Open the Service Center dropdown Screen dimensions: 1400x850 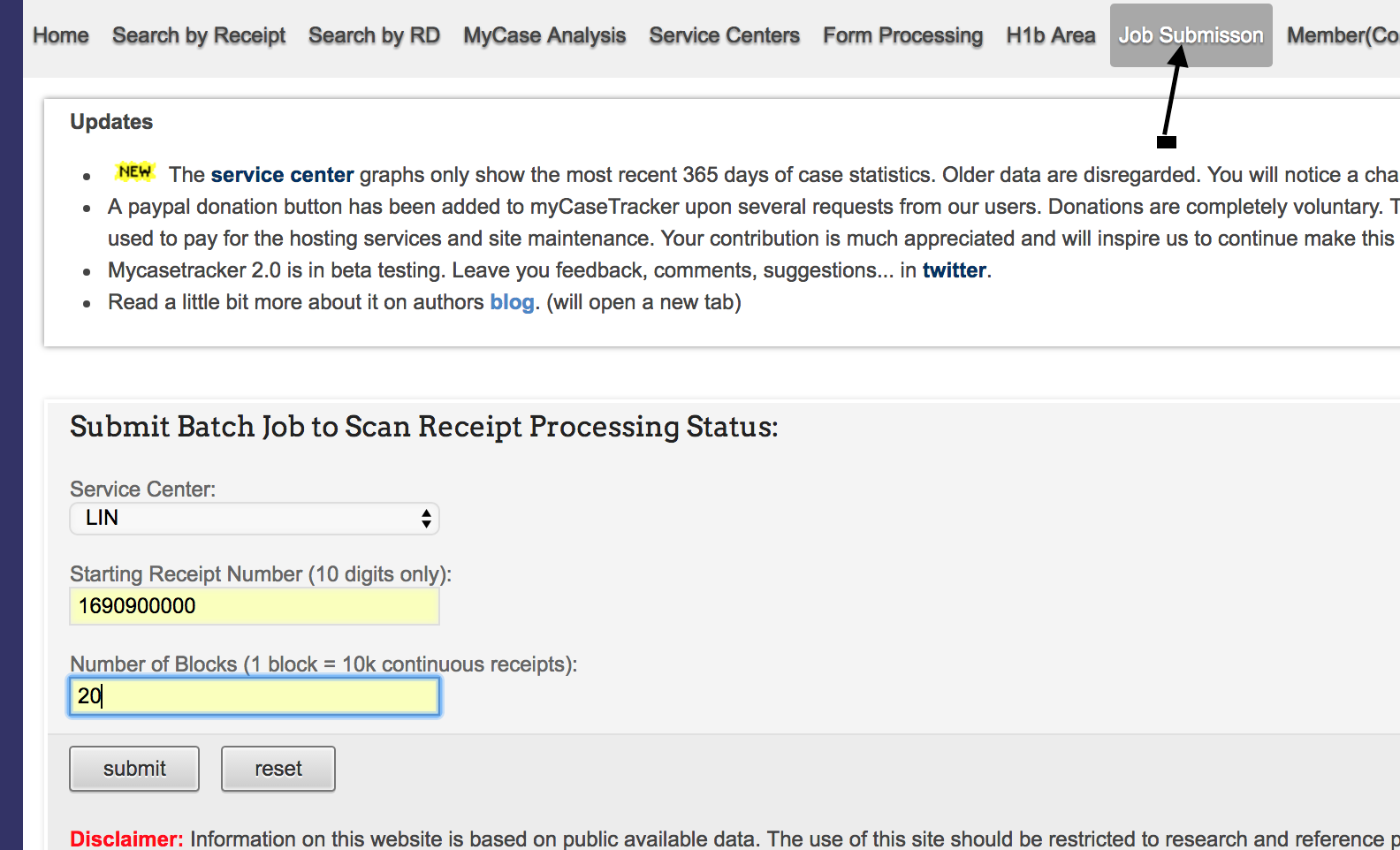click(x=255, y=519)
